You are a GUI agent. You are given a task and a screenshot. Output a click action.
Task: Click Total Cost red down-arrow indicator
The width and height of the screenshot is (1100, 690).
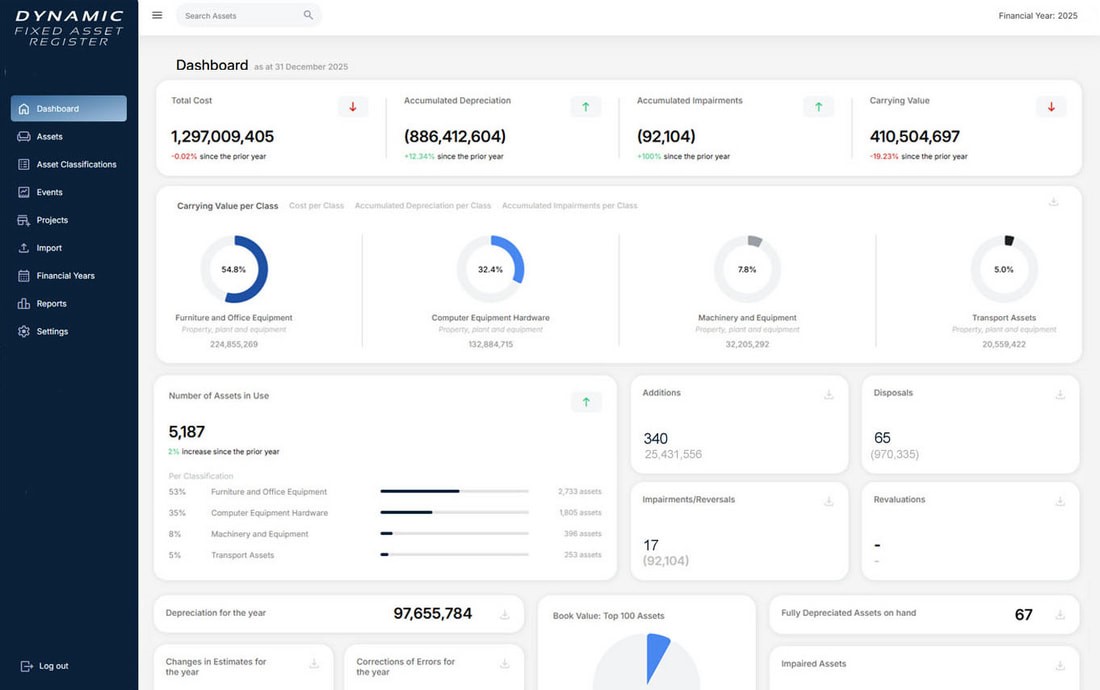click(353, 107)
